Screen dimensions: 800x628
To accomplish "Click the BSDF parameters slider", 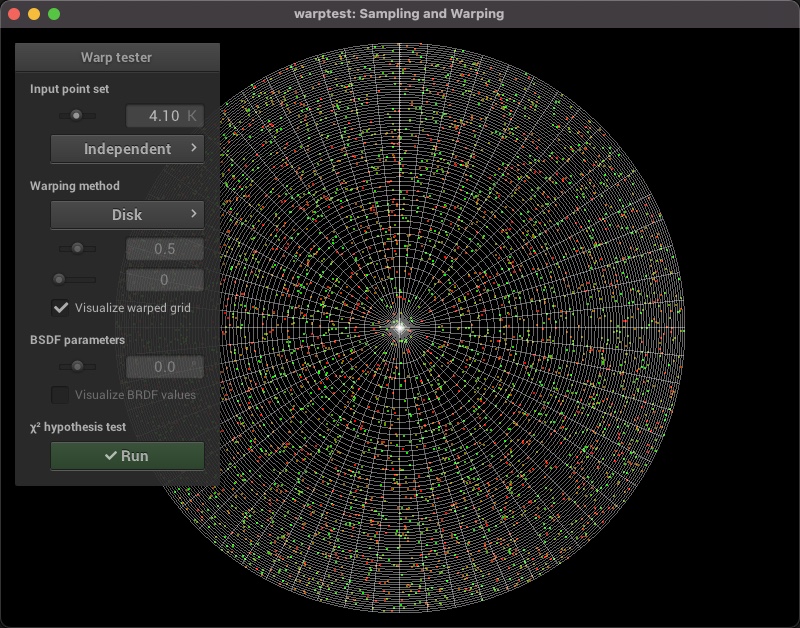I will 76,366.
